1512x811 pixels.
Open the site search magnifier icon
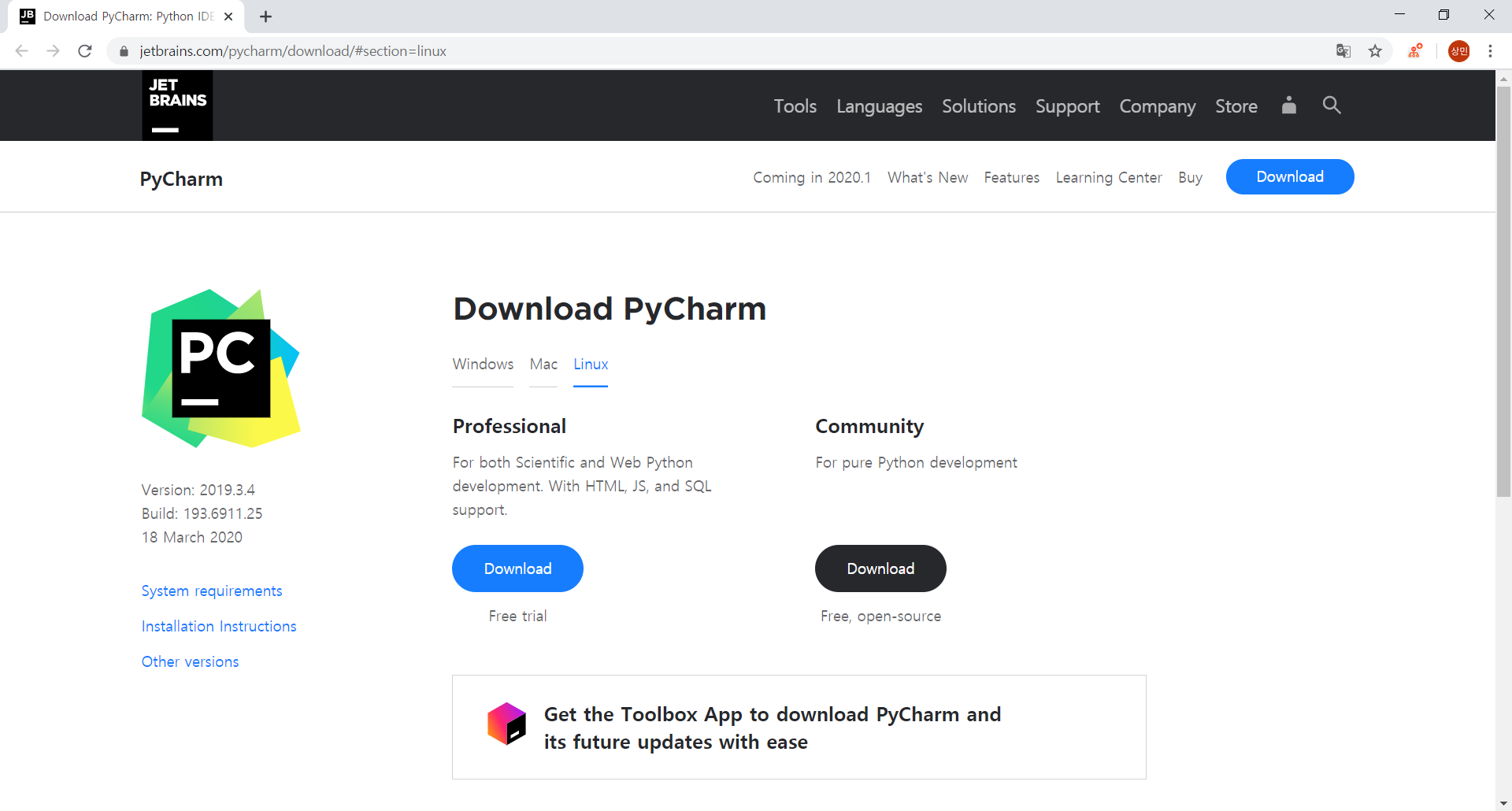1332,105
